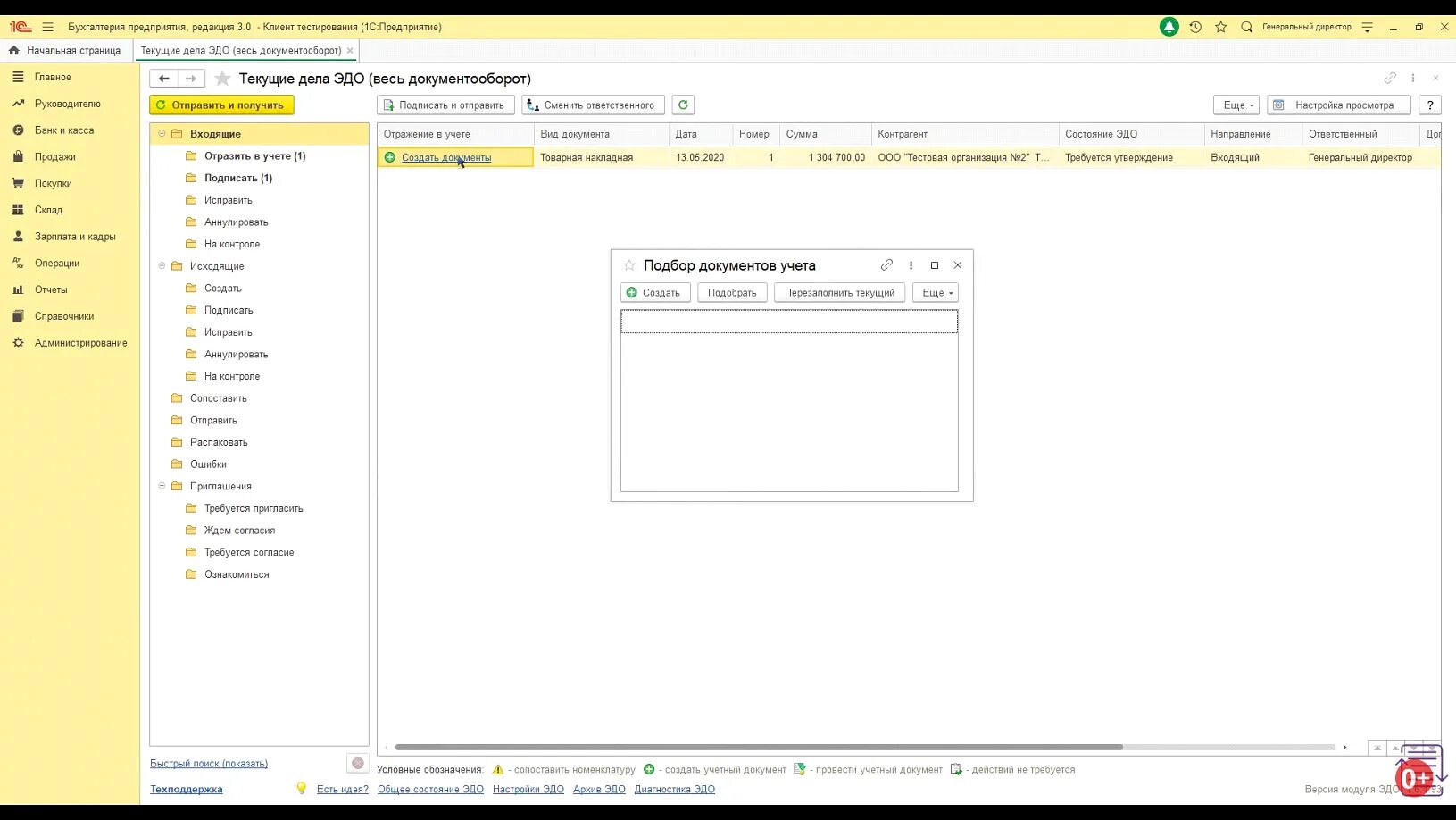Open the 1C main menu hamburger icon
1456x820 pixels.
[x=48, y=27]
